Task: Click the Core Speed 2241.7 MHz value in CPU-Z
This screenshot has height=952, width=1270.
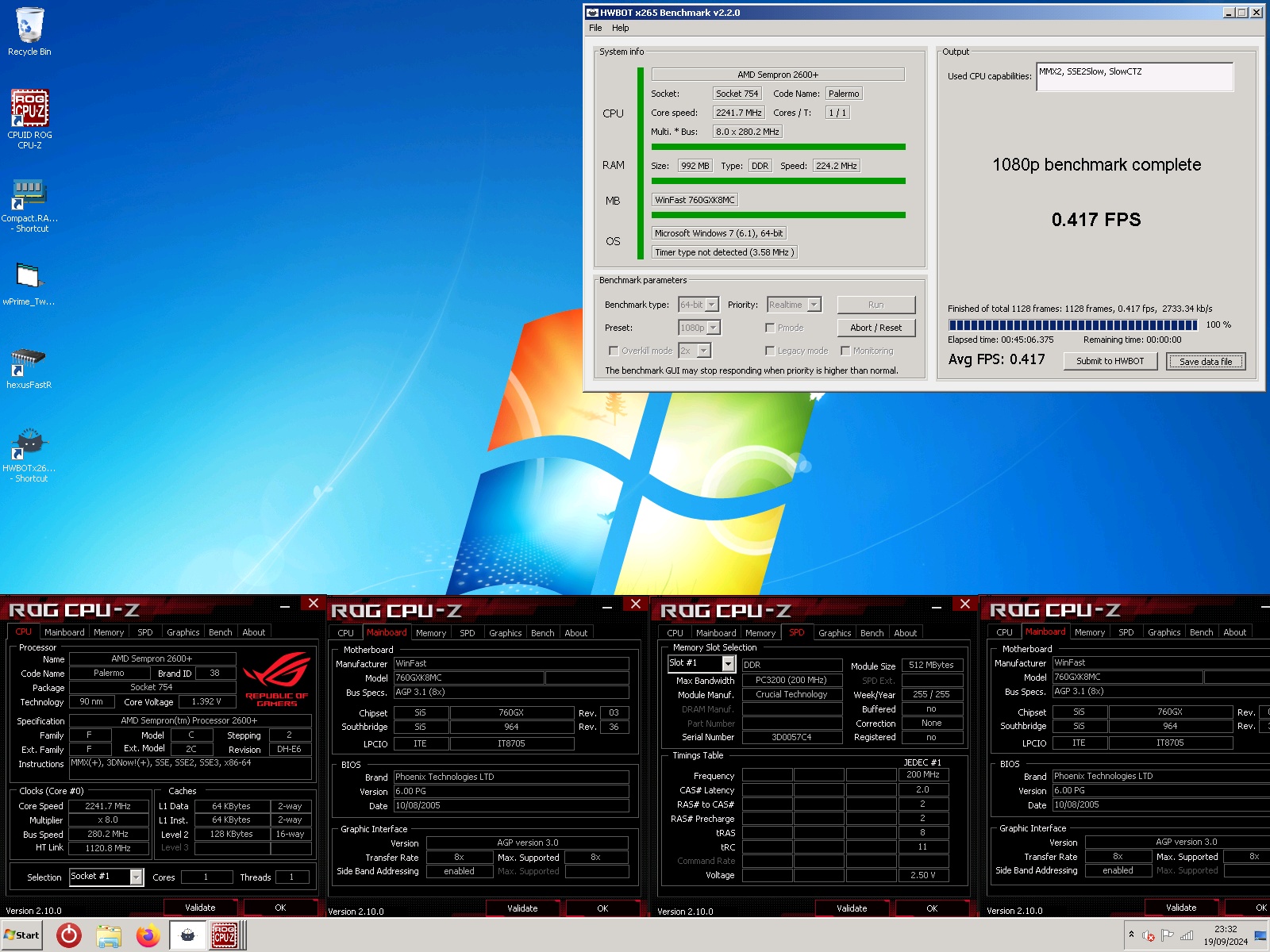Action: [108, 806]
